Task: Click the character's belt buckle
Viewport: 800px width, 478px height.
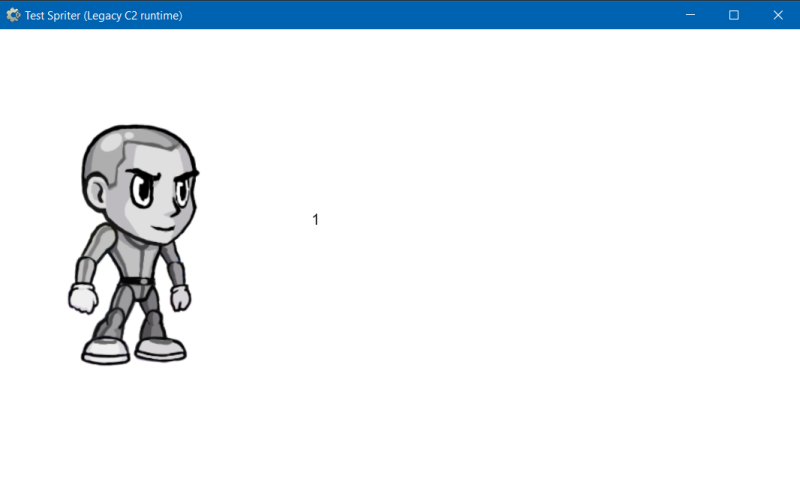Action: coord(140,281)
